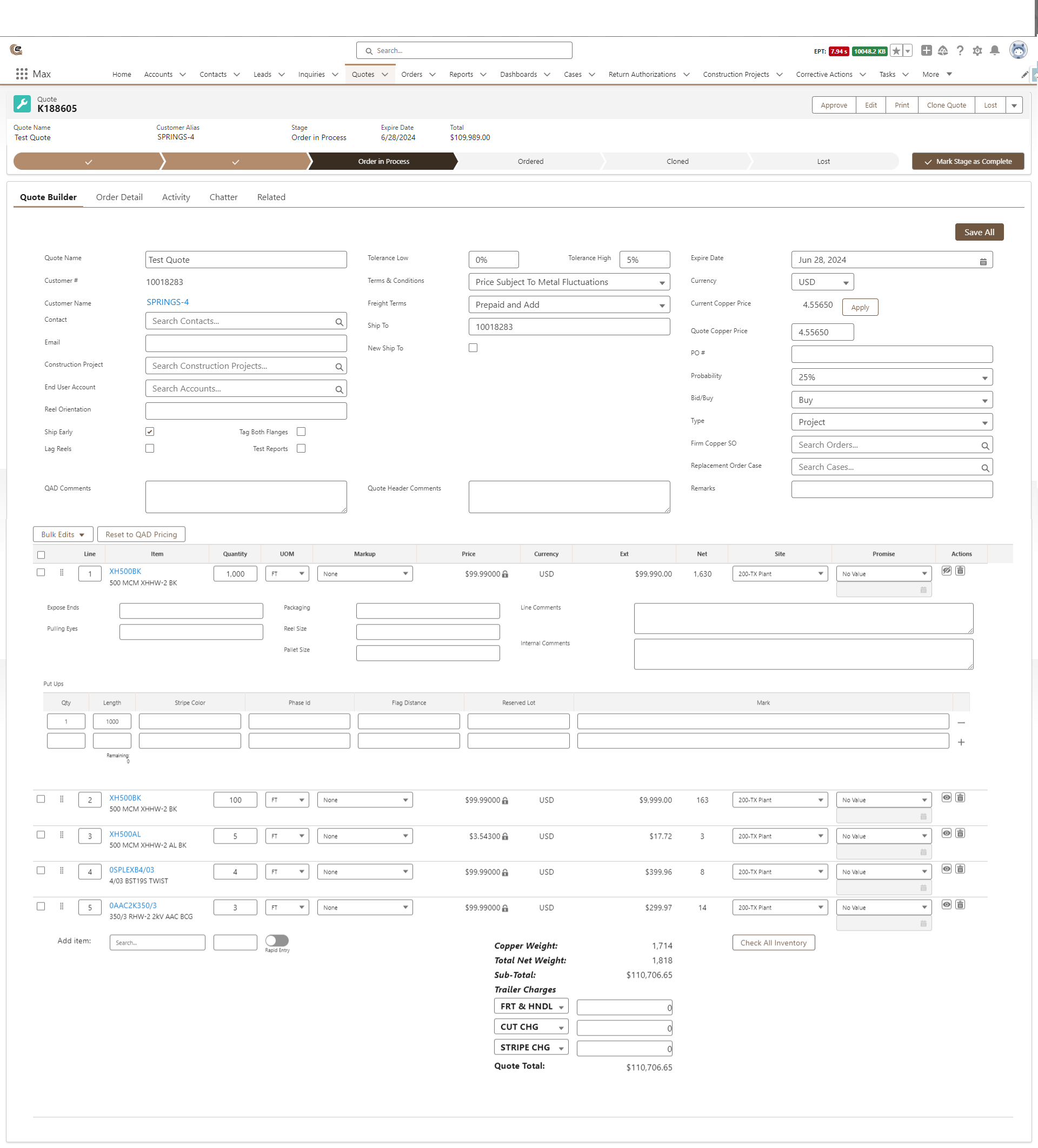Uncheck the Ship Early checkbox
The height and width of the screenshot is (1148, 1038).
(150, 432)
